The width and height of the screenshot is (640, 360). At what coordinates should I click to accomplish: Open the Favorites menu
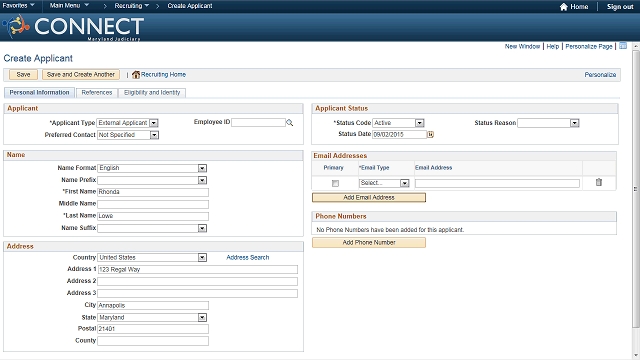tap(18, 6)
